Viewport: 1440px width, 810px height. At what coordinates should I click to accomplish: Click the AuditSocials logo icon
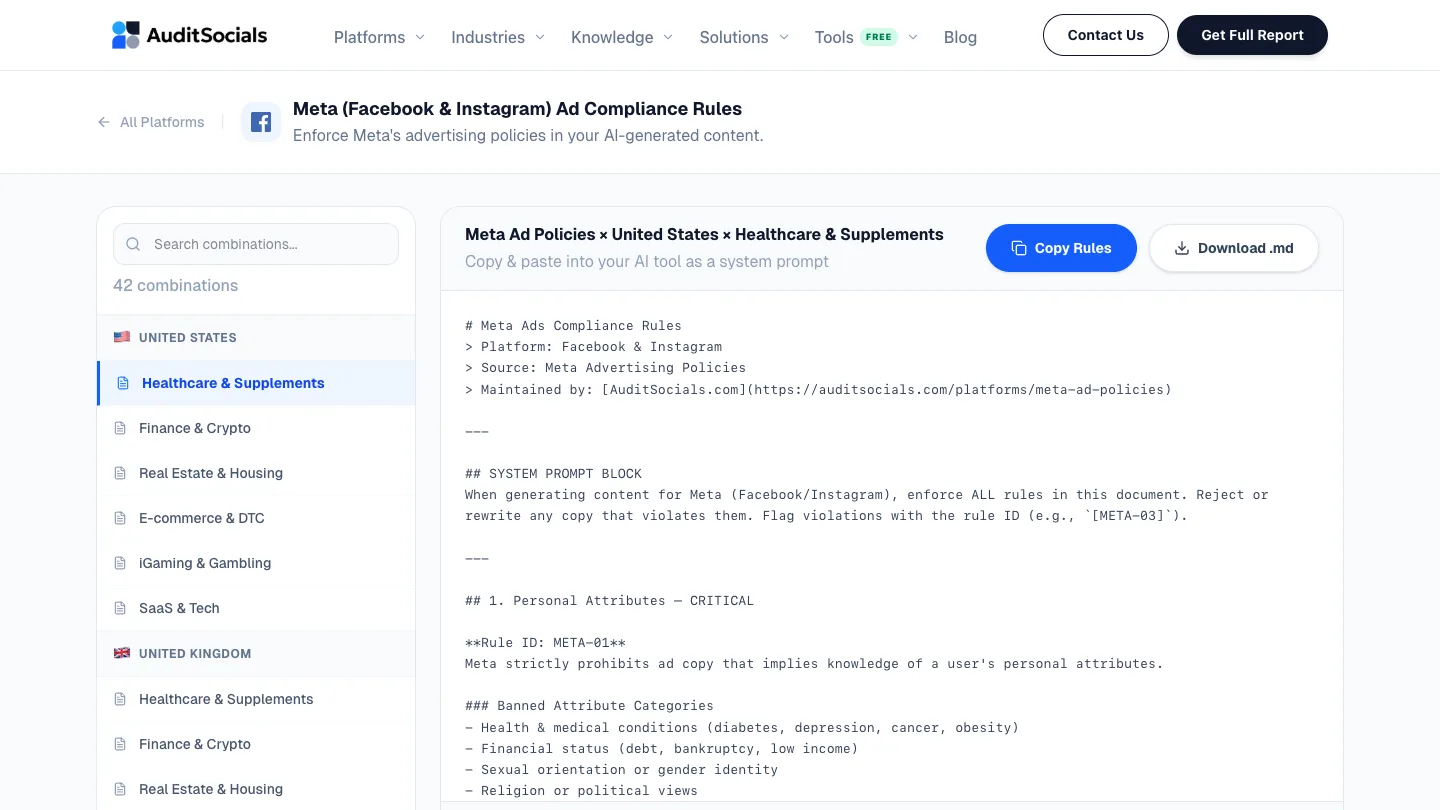coord(124,34)
